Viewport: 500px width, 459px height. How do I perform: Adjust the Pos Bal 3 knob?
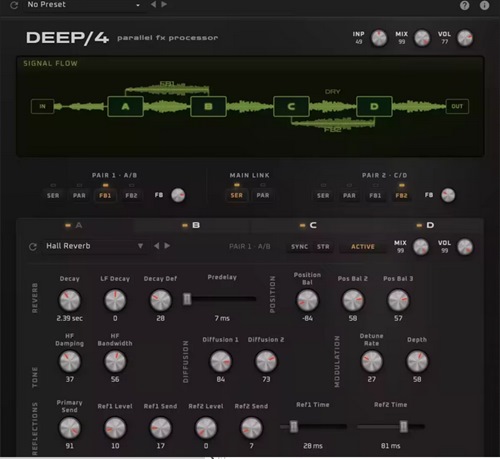pyautogui.click(x=398, y=300)
